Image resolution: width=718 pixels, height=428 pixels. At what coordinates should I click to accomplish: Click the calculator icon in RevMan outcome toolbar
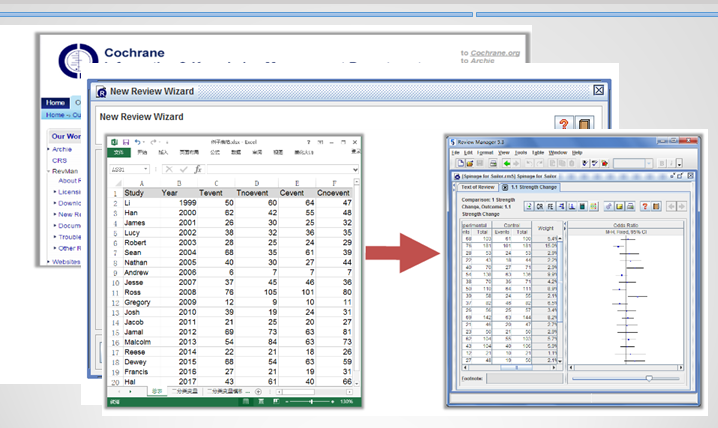tap(582, 206)
